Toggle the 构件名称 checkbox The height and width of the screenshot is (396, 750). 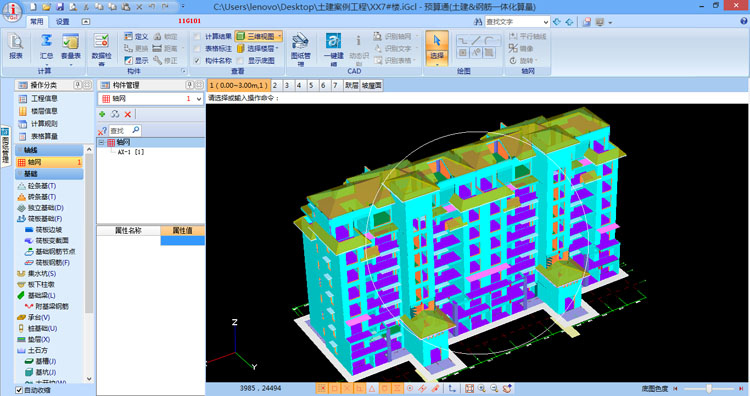197,61
